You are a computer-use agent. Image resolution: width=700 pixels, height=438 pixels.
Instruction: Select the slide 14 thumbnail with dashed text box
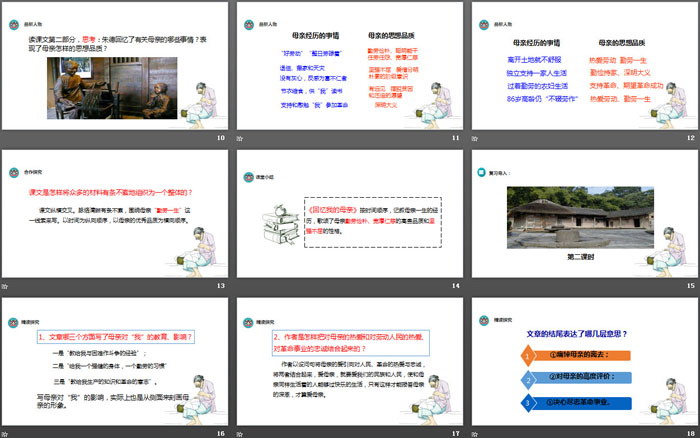[350, 212]
